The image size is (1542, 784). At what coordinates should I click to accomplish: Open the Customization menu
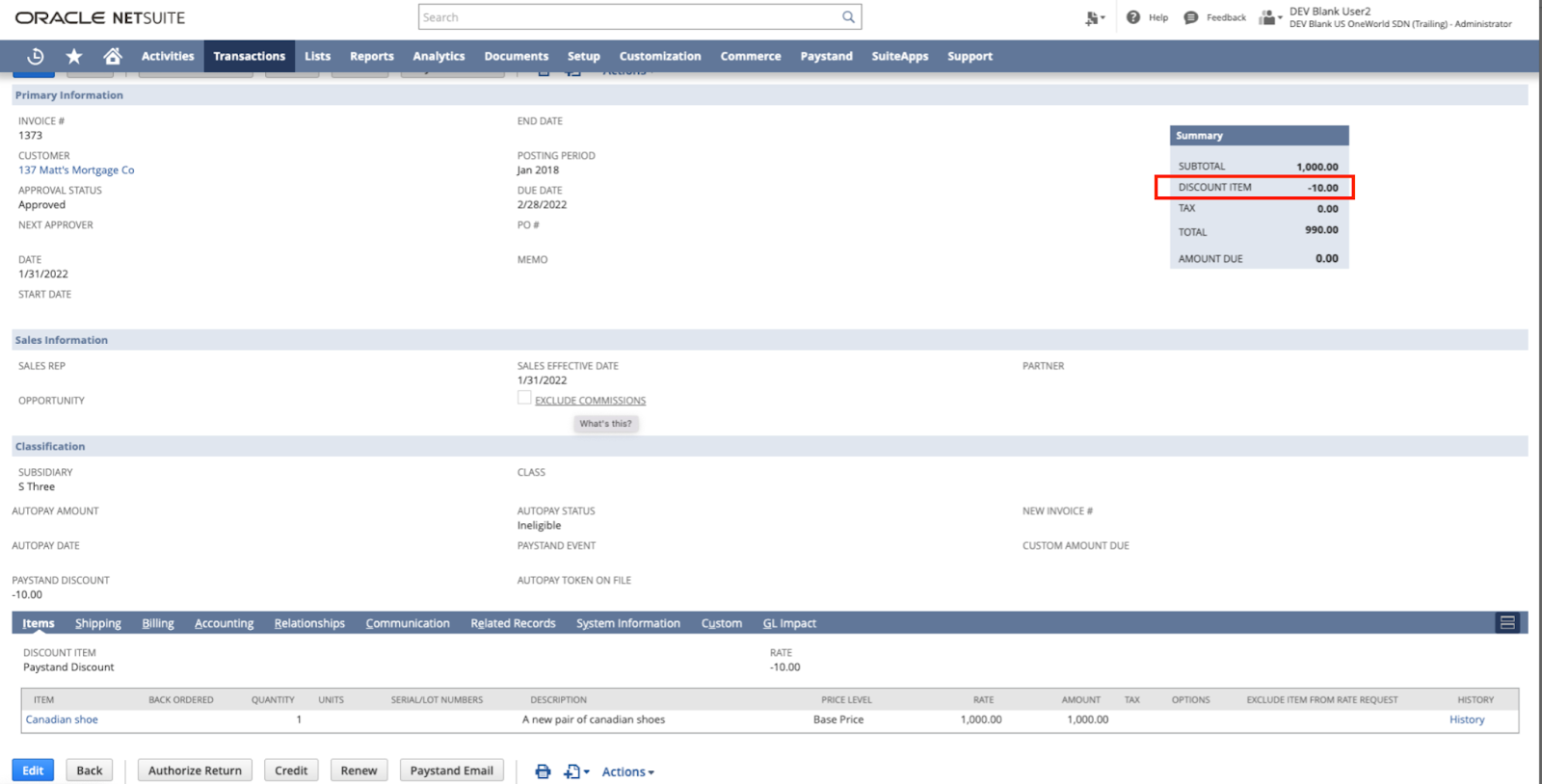click(660, 56)
